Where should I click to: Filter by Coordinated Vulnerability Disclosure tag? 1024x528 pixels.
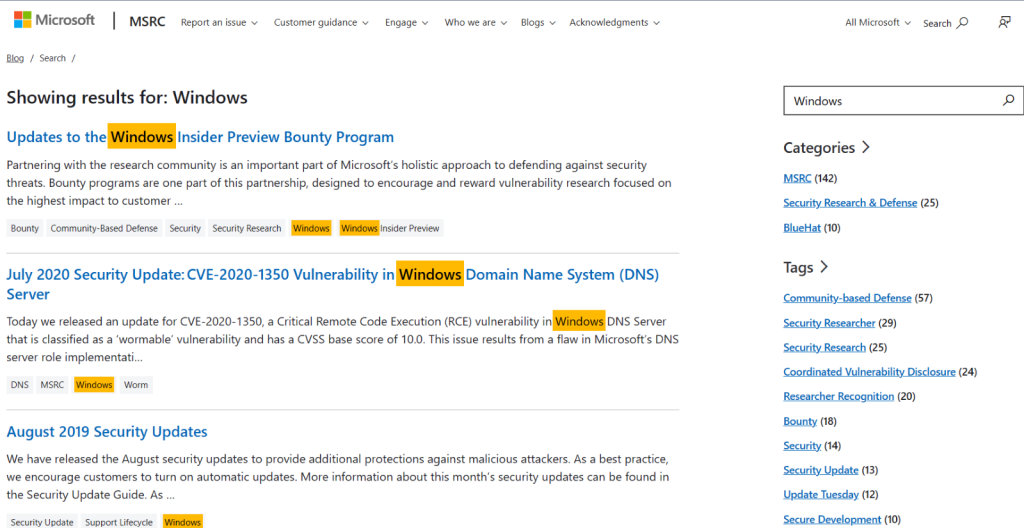pyautogui.click(x=869, y=372)
